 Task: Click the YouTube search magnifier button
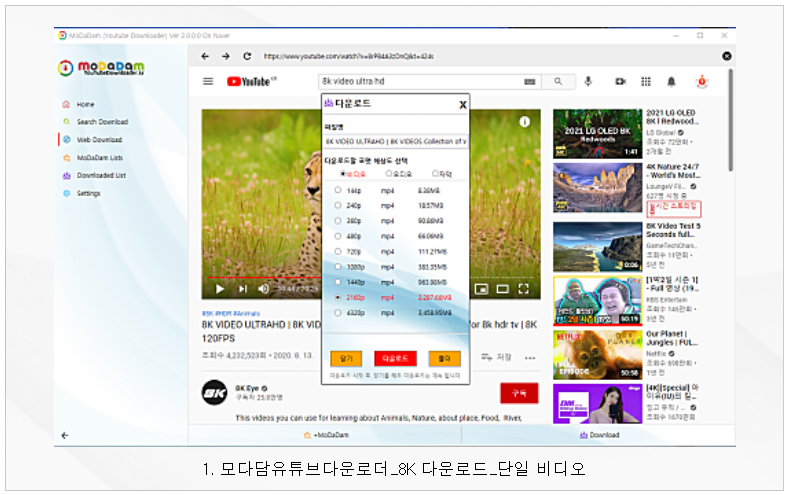[x=558, y=81]
